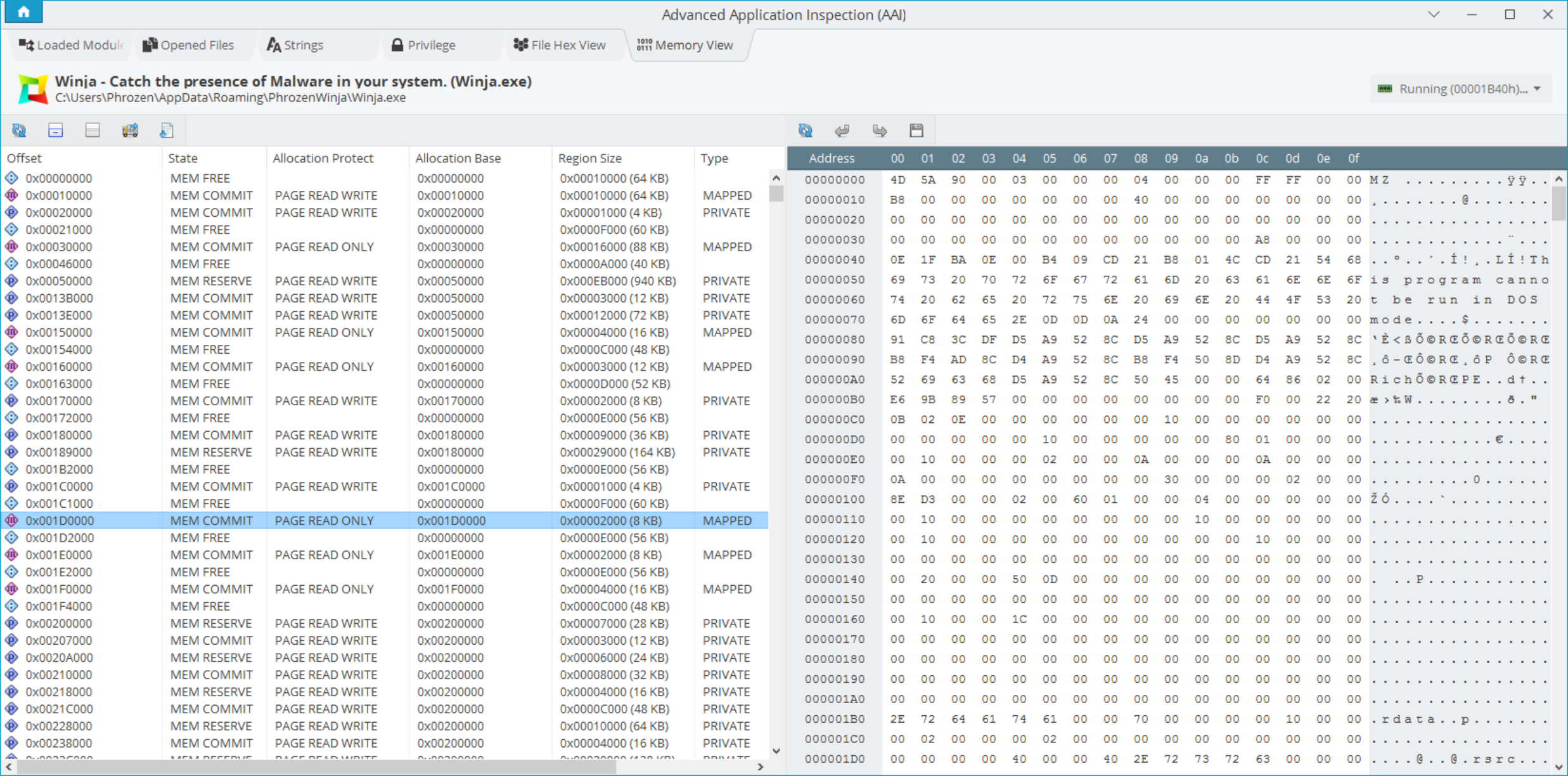Click the back arrow in the hex view toolbar
This screenshot has width=1568, height=776.
click(842, 131)
